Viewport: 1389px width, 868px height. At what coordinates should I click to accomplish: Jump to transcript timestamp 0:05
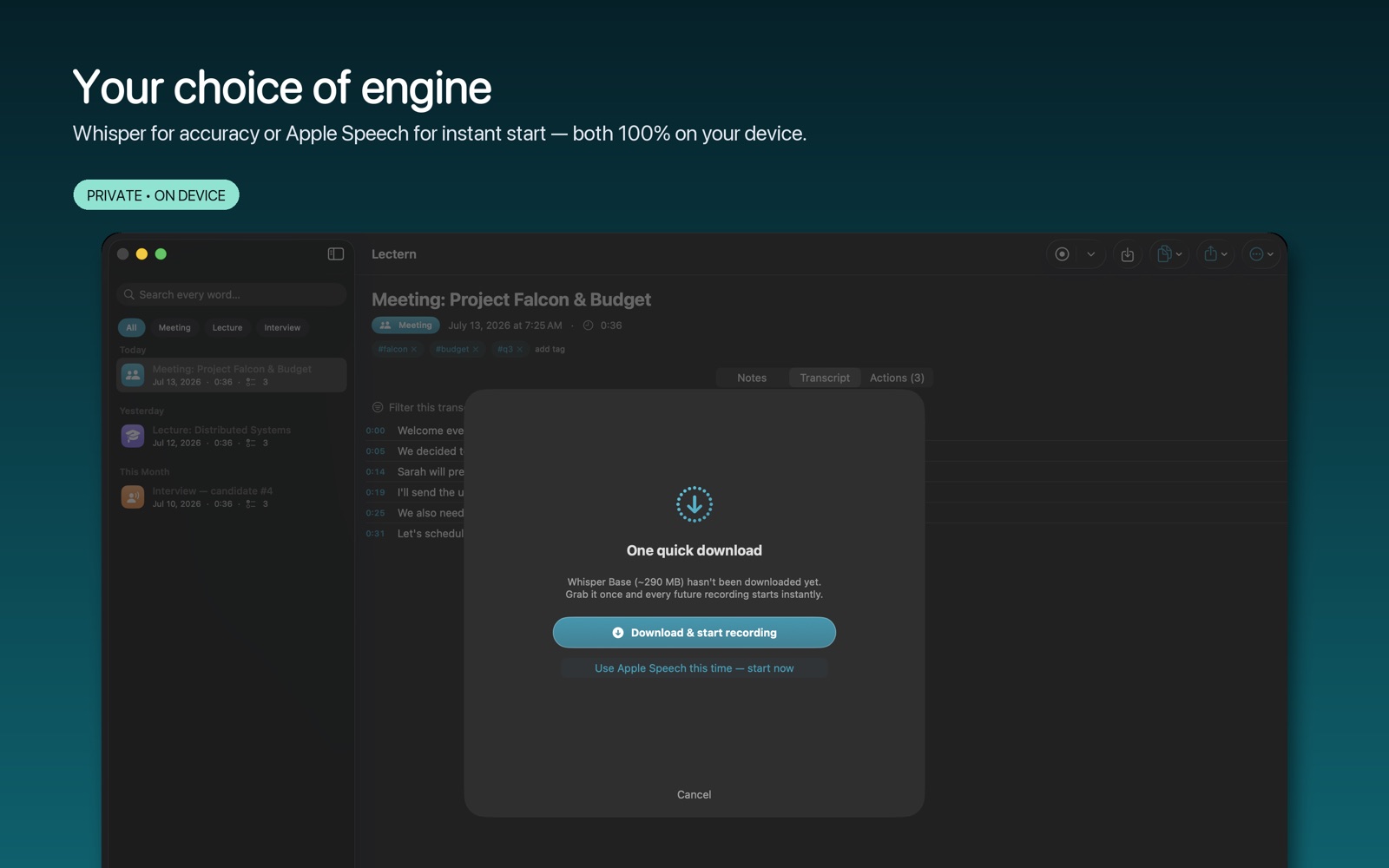click(x=375, y=451)
